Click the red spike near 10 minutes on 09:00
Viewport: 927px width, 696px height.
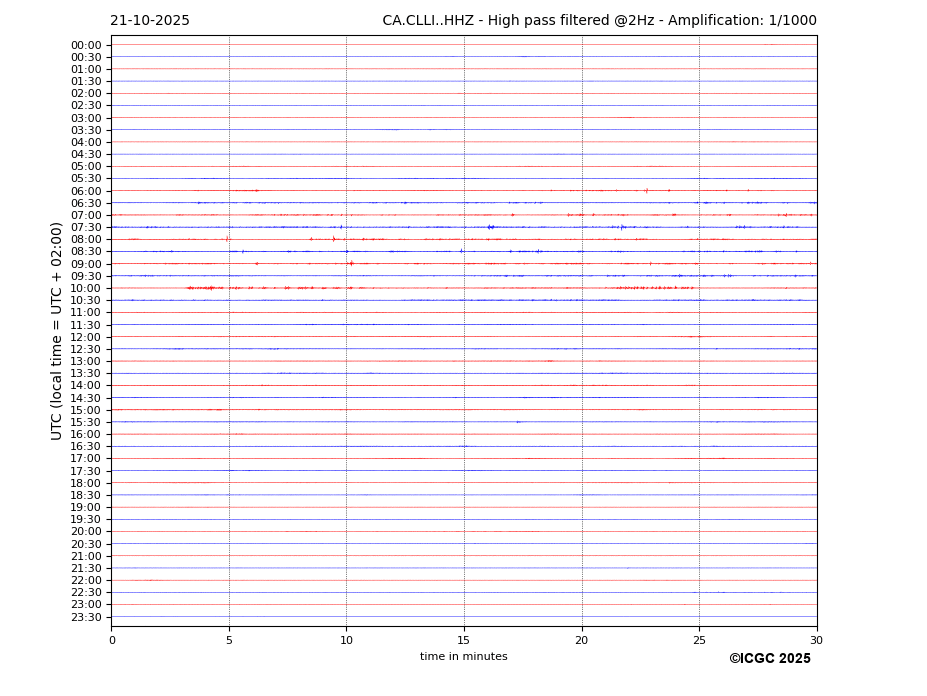point(351,263)
